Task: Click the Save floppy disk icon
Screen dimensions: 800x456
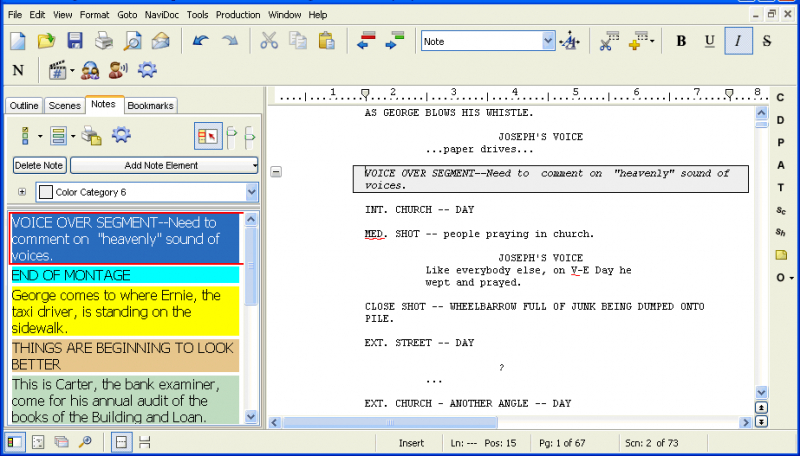Action: pos(75,41)
